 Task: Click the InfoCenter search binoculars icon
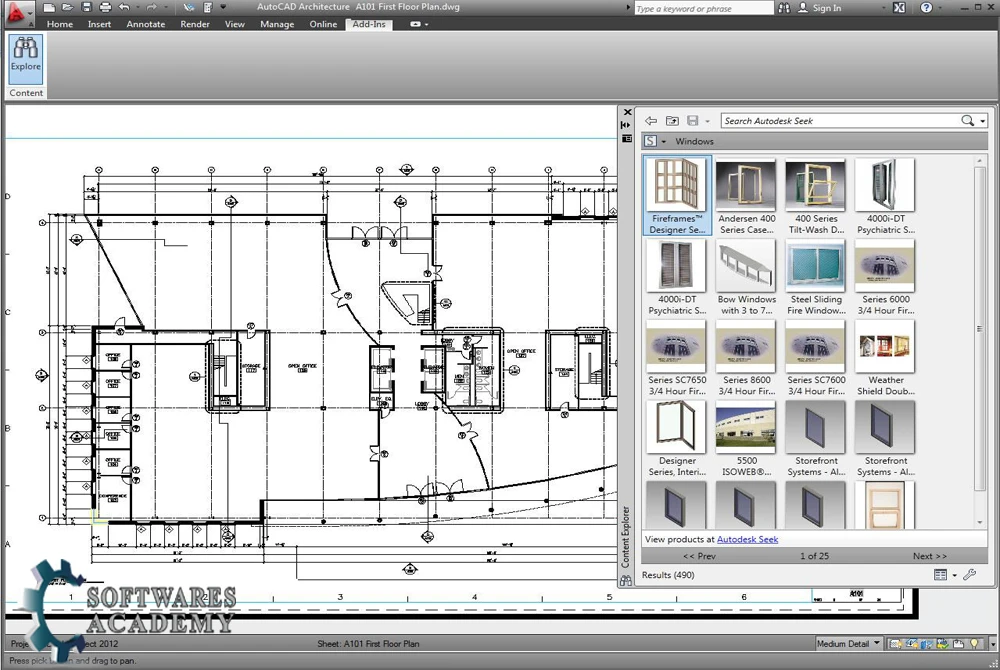coord(784,8)
